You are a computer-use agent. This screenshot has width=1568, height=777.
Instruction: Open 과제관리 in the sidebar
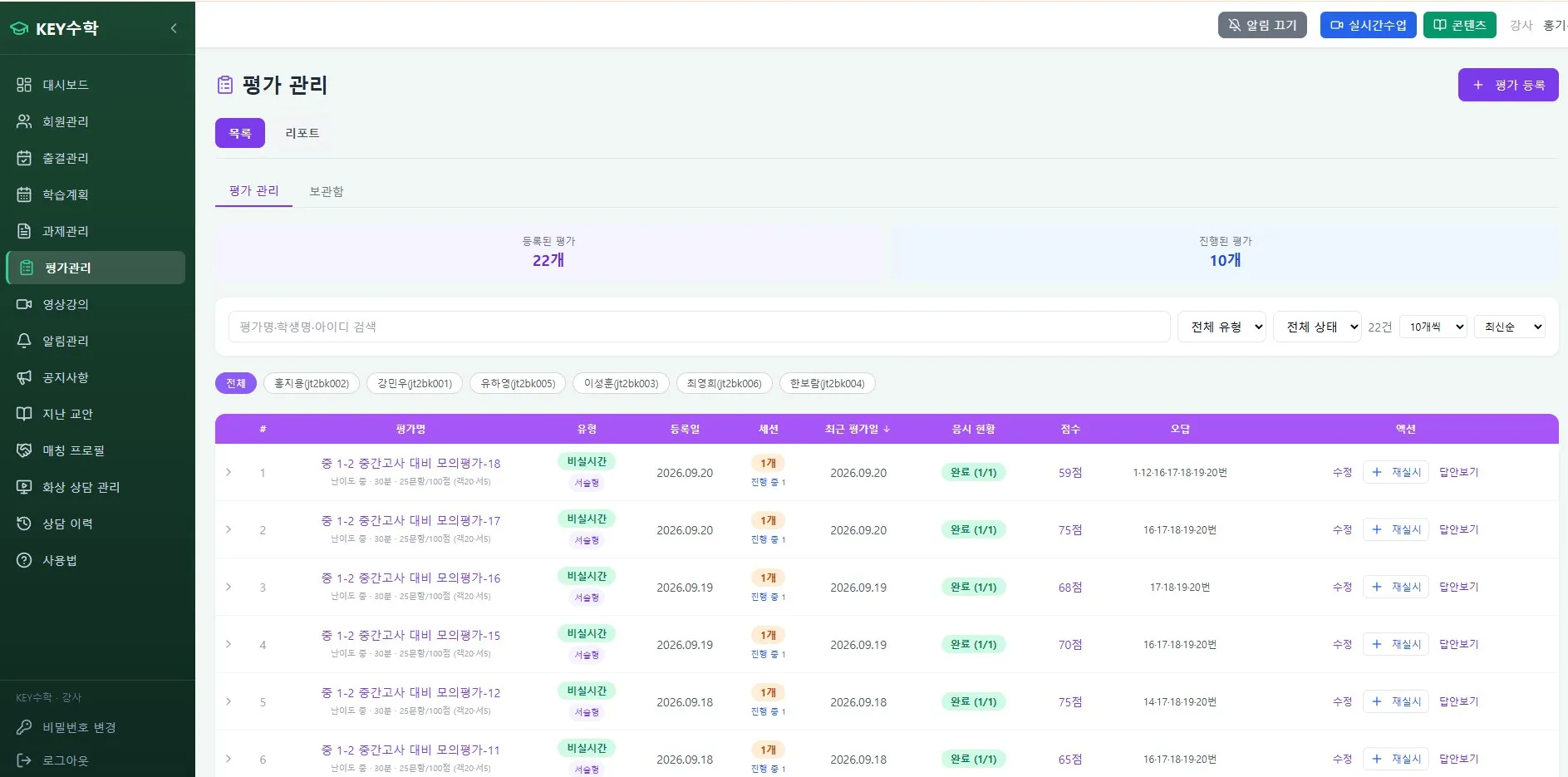(96, 231)
